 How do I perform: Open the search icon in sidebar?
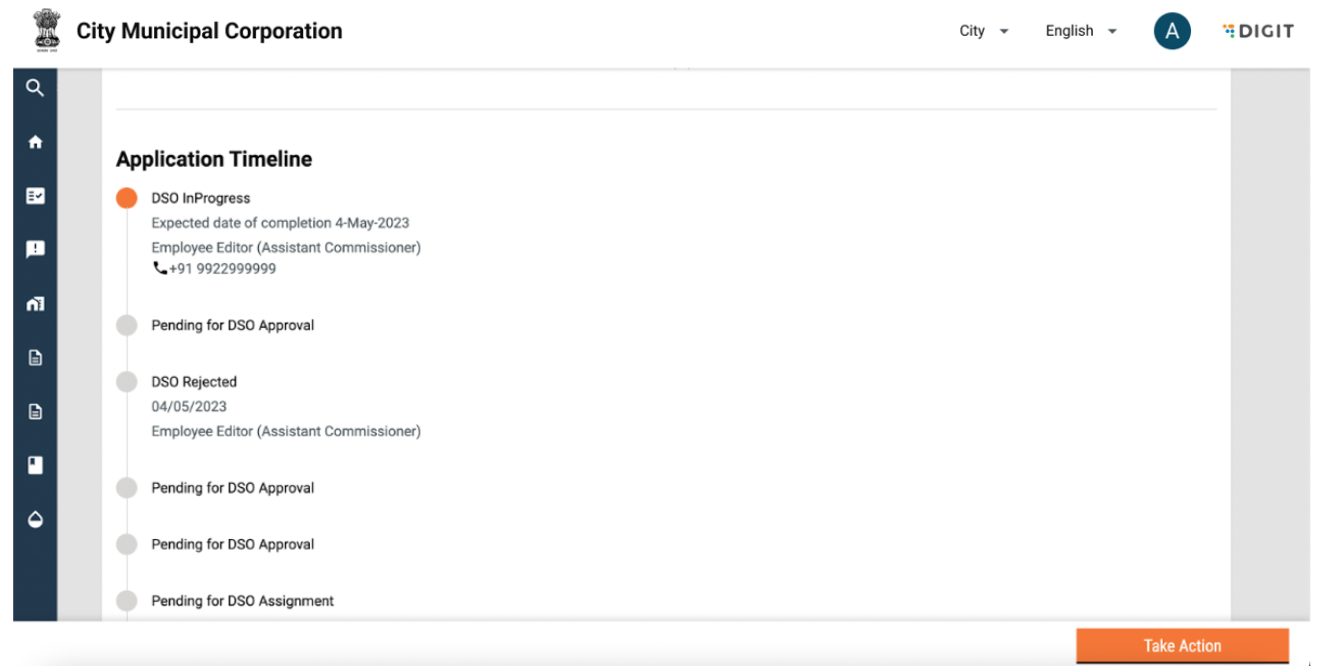click(35, 88)
